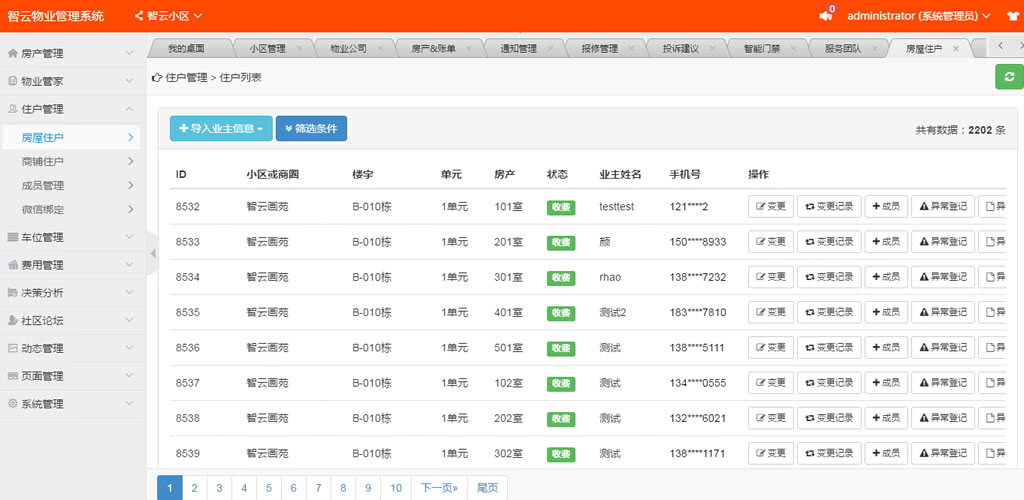Select 房屋住户 in the sidebar
This screenshot has width=1024, height=500.
point(70,137)
